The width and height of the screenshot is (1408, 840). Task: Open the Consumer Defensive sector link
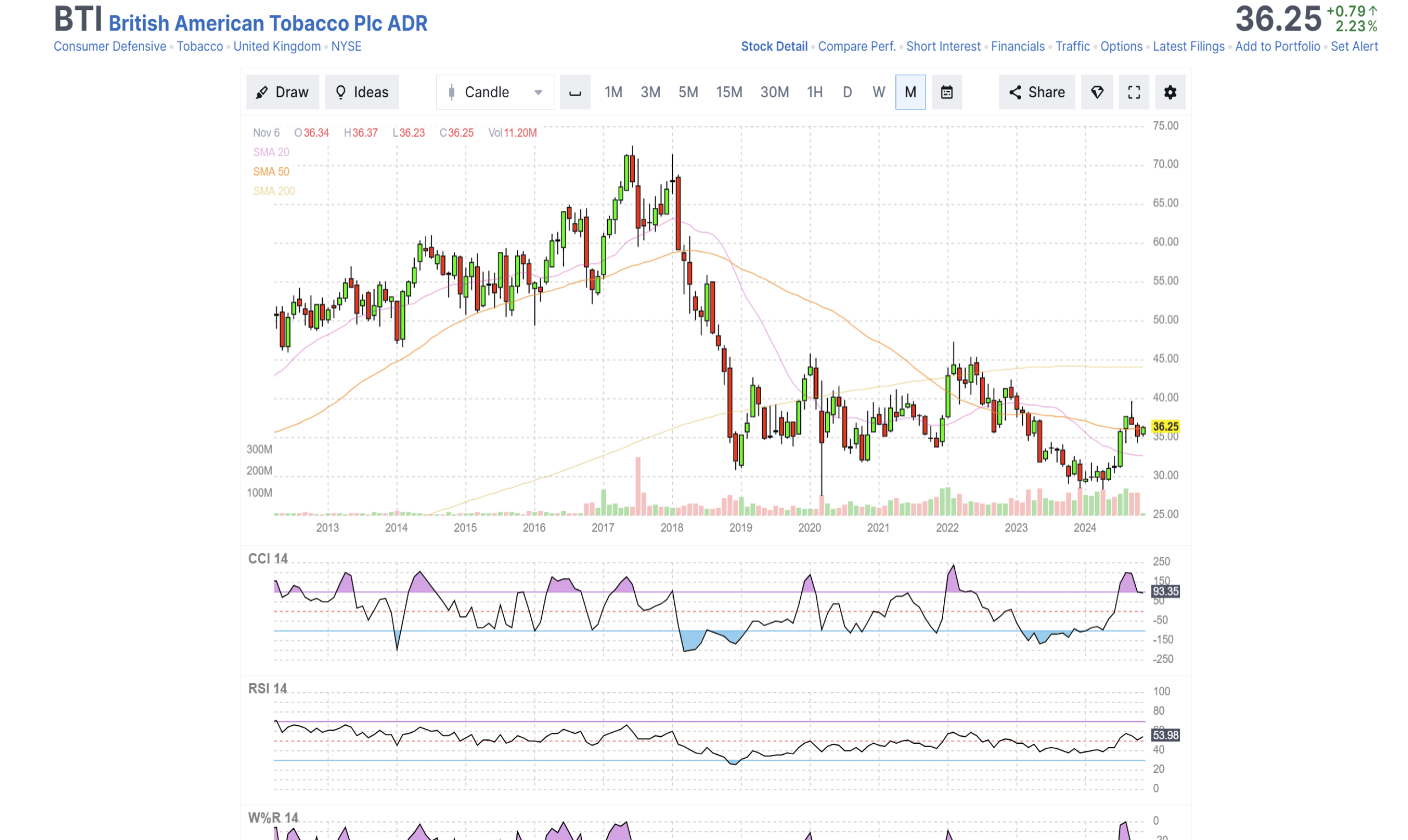110,46
